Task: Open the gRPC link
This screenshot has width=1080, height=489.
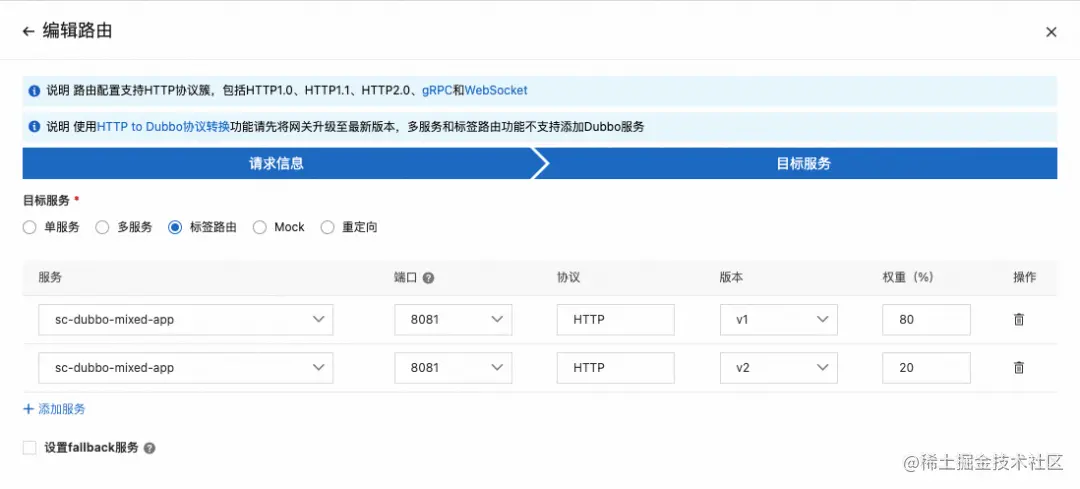Action: (437, 90)
